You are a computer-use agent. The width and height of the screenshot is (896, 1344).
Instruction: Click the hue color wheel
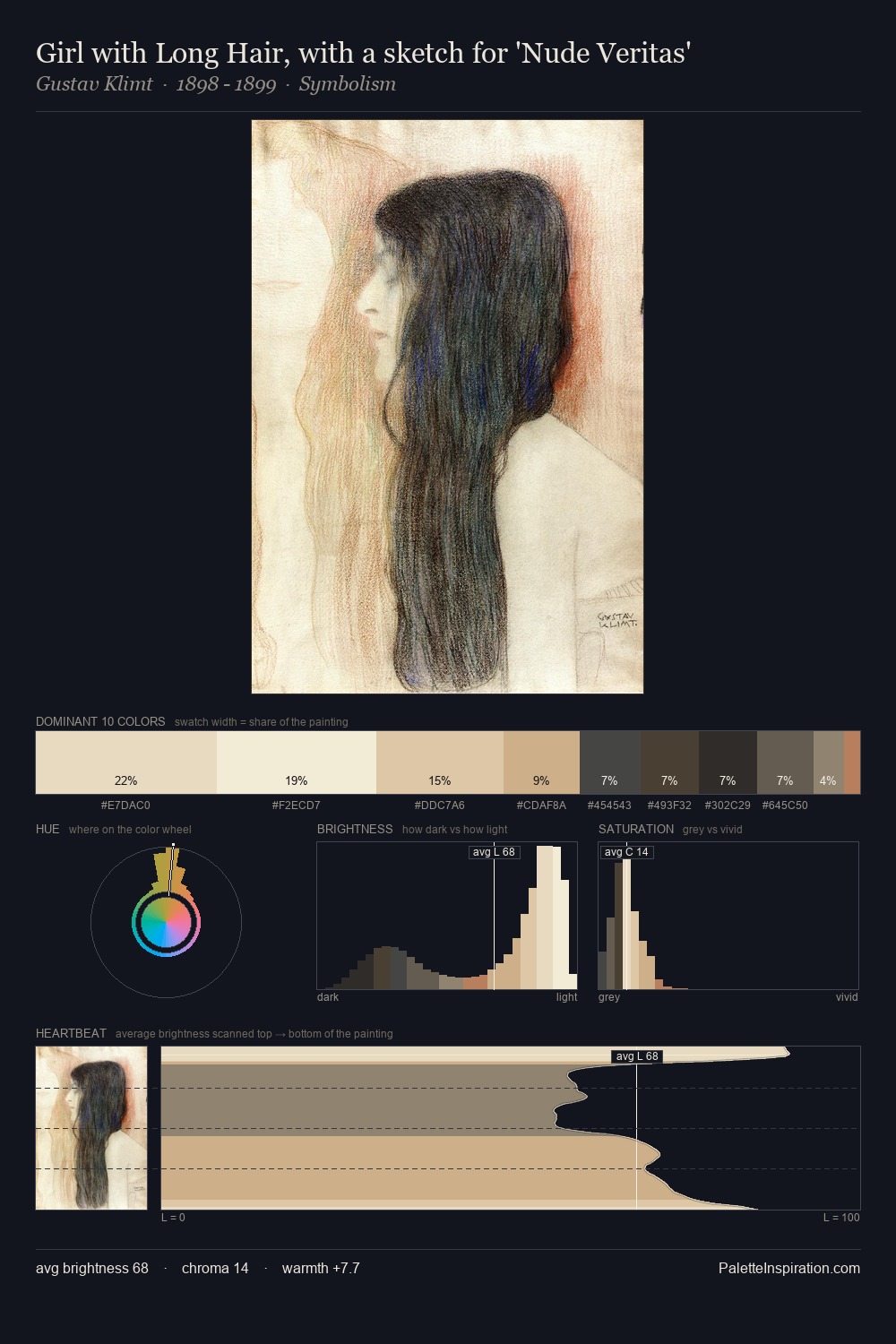[166, 922]
